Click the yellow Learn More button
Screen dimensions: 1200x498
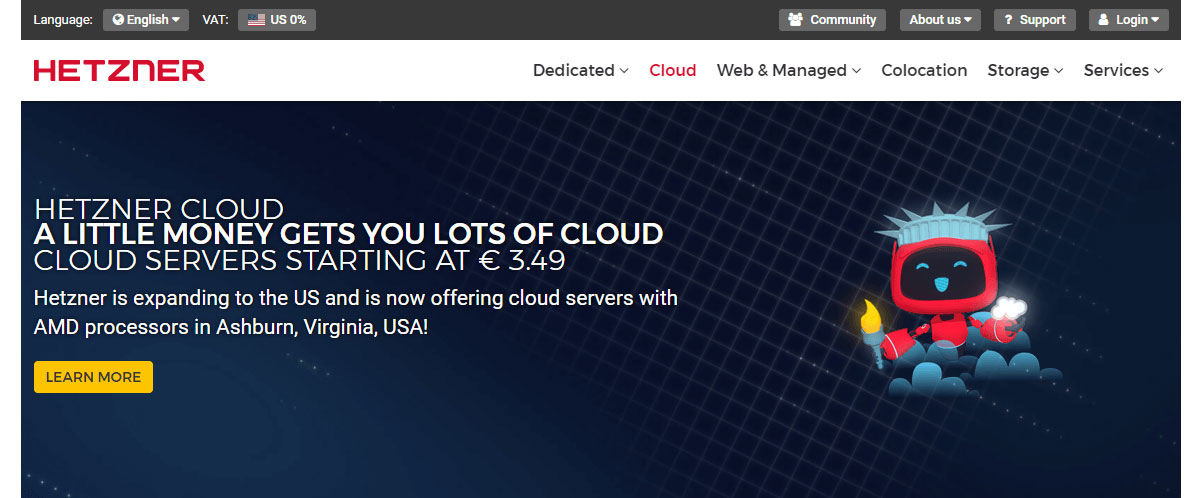click(93, 377)
